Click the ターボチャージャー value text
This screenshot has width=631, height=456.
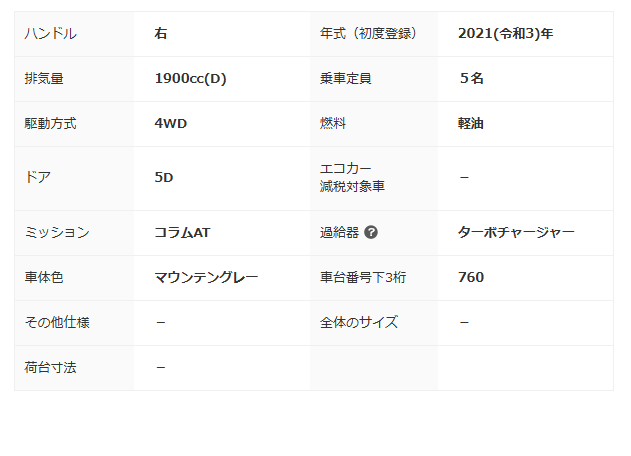pyautogui.click(x=516, y=233)
